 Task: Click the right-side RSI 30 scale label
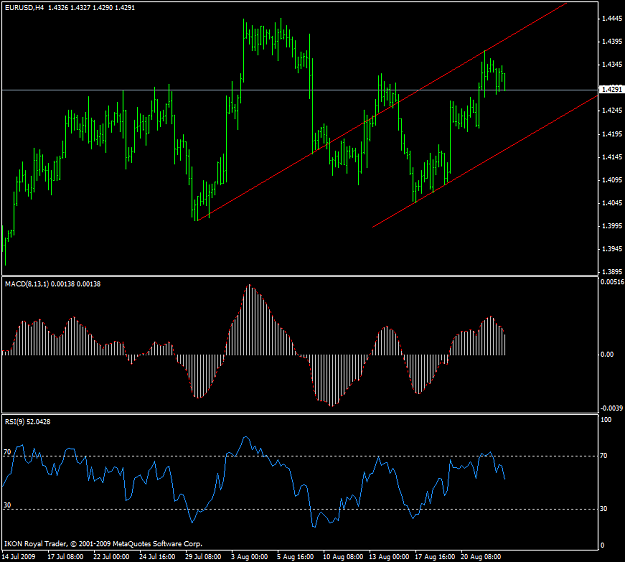(604, 509)
